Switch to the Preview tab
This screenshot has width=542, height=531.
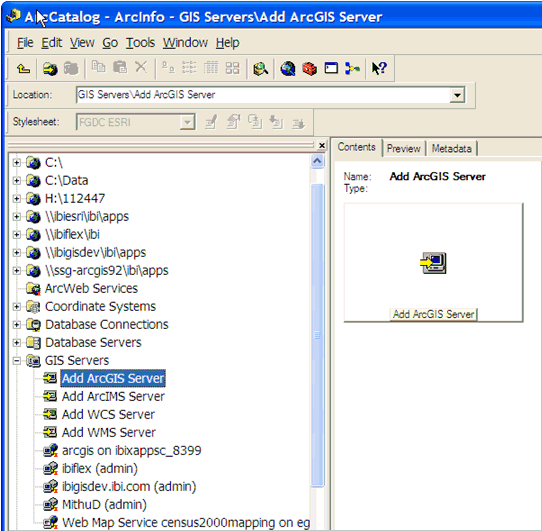click(403, 149)
